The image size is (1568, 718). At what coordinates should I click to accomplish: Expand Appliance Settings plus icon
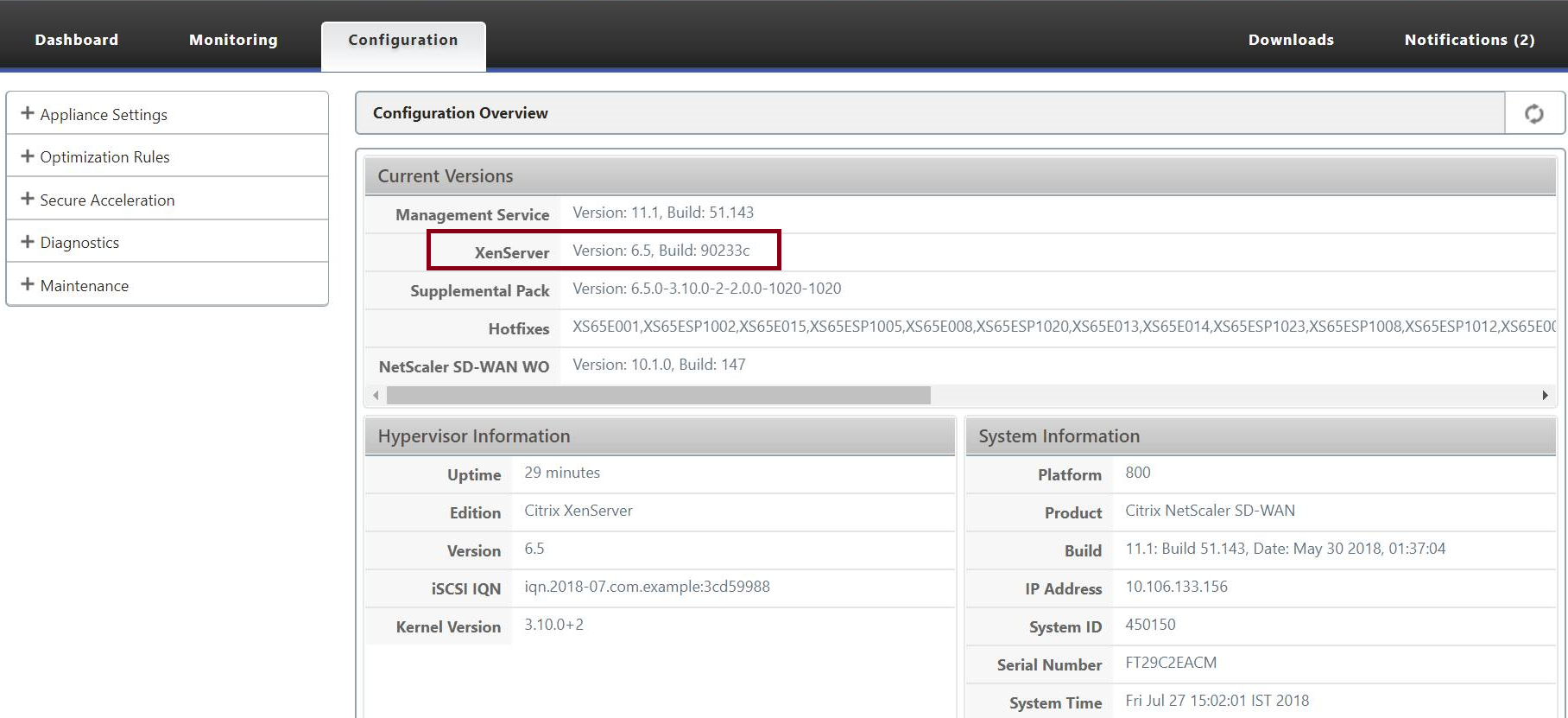pos(28,113)
